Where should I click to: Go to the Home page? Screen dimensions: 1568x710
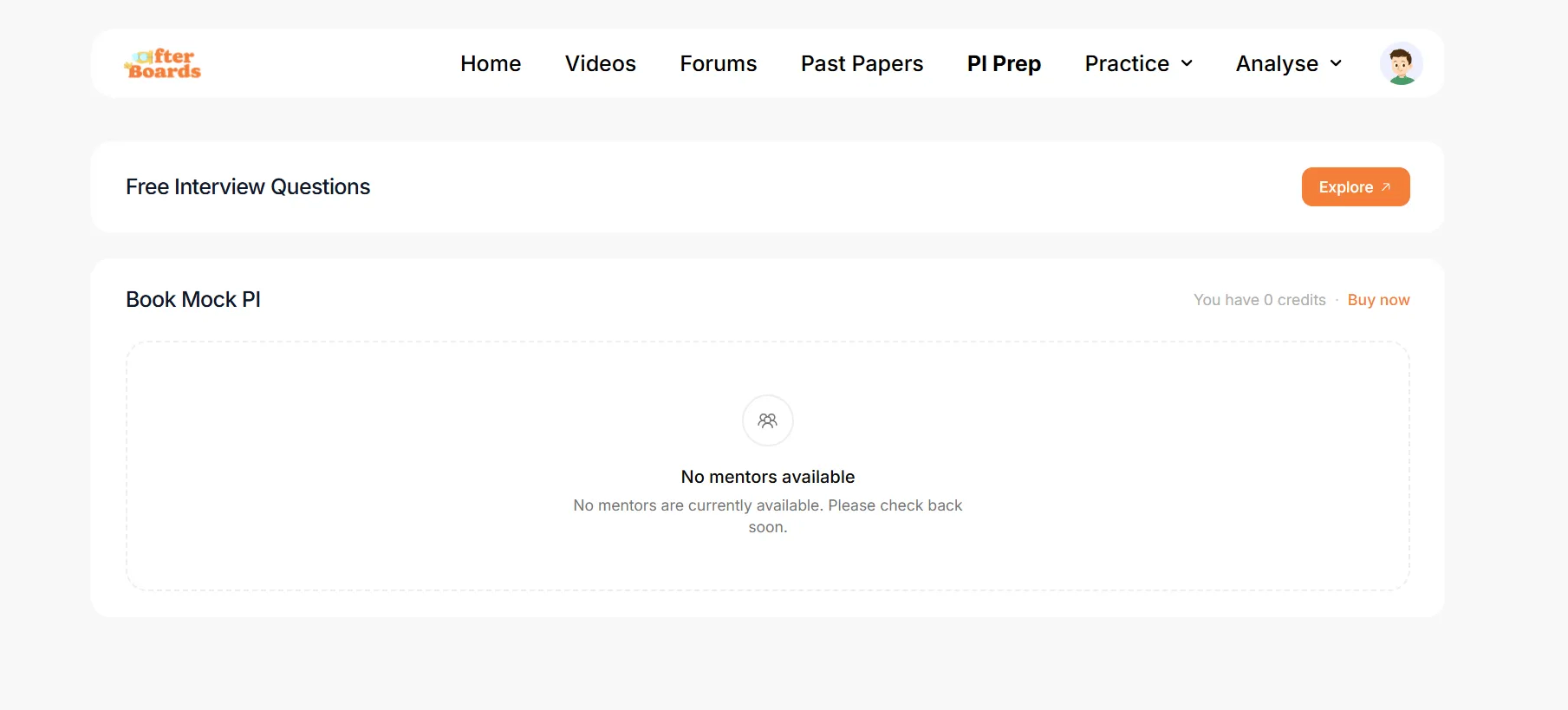click(491, 63)
